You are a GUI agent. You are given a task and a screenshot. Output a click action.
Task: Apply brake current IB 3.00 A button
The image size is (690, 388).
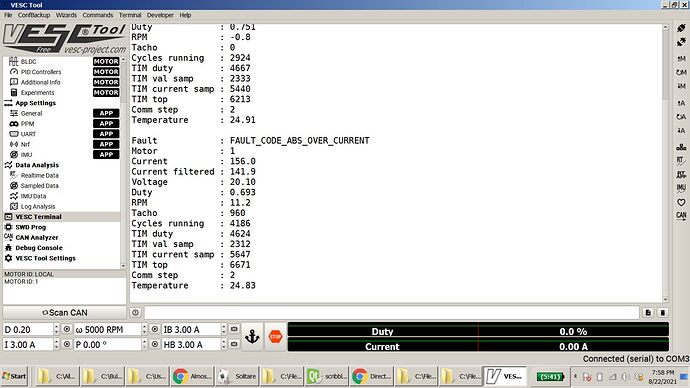[x=234, y=329]
